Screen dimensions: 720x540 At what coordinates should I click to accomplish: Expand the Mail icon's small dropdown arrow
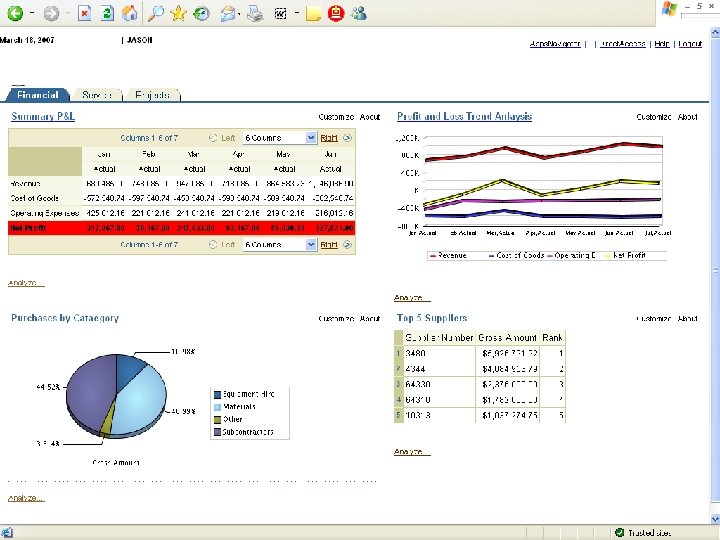[240, 14]
